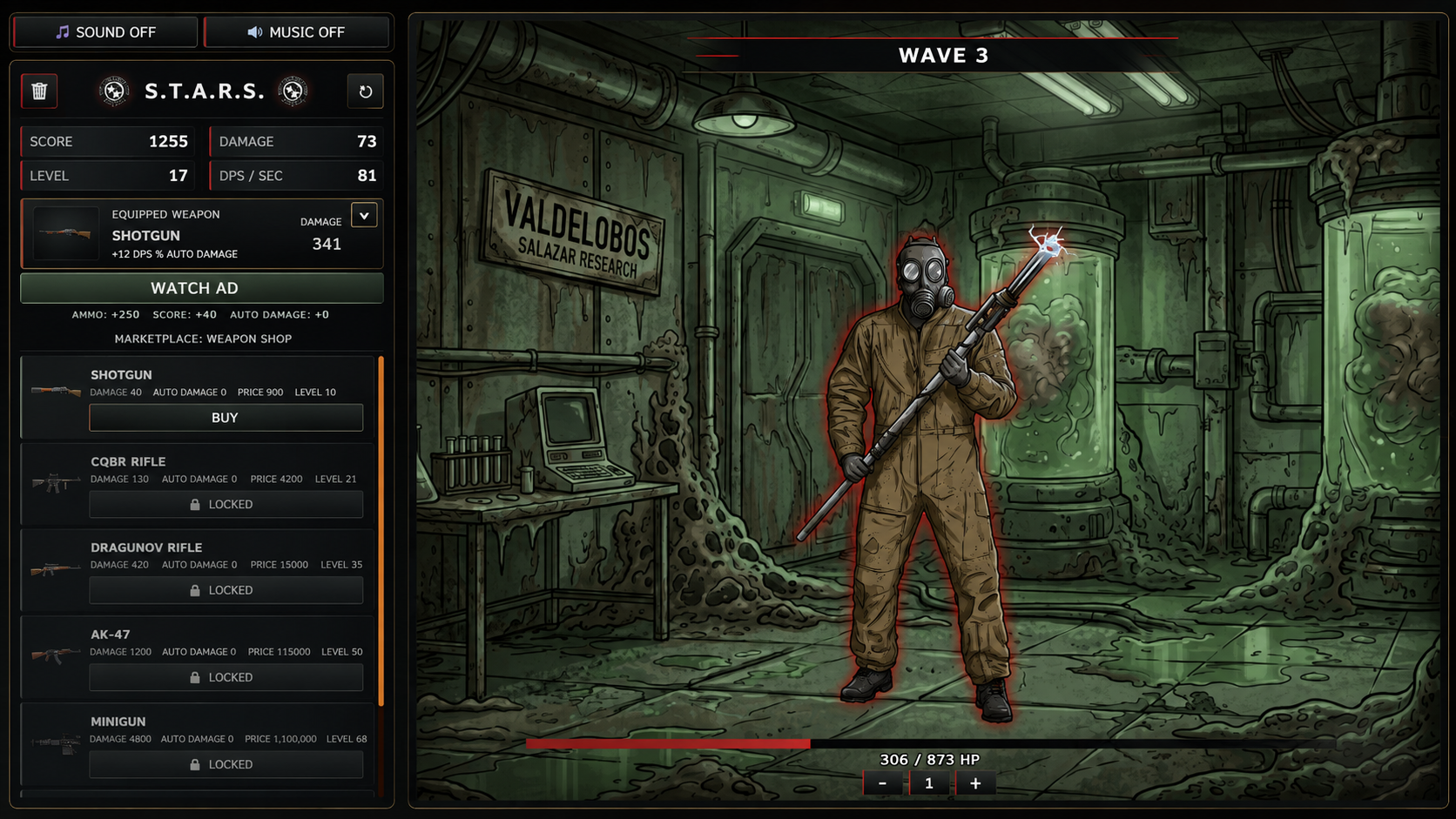1456x819 pixels.
Task: Click the '306 / 873 HP' readout
Action: pyautogui.click(x=929, y=760)
